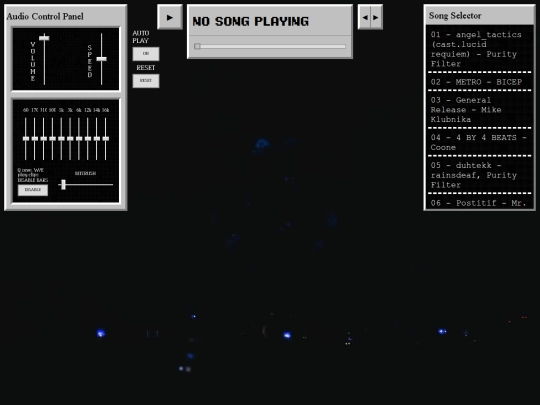Select song 01 angel_tactics Purity Filter
This screenshot has width=540, height=405.
(479, 49)
